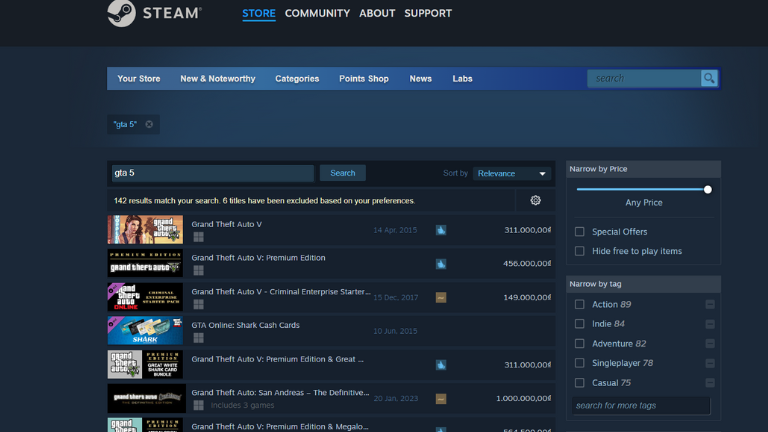Click mixed review icon for Criminal Enterprise Starter
Image resolution: width=768 pixels, height=432 pixels.
441,297
